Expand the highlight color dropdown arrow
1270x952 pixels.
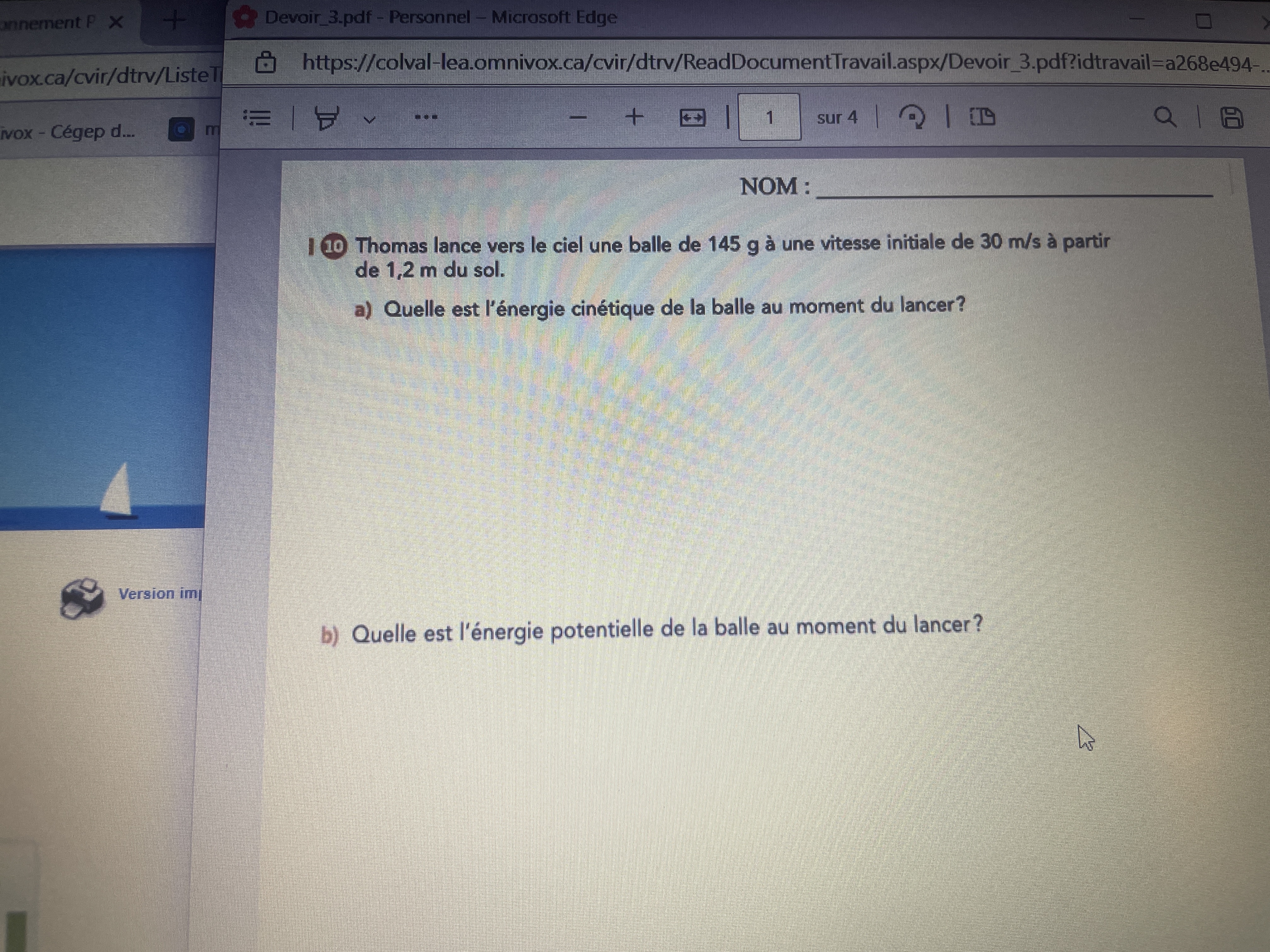tap(369, 120)
